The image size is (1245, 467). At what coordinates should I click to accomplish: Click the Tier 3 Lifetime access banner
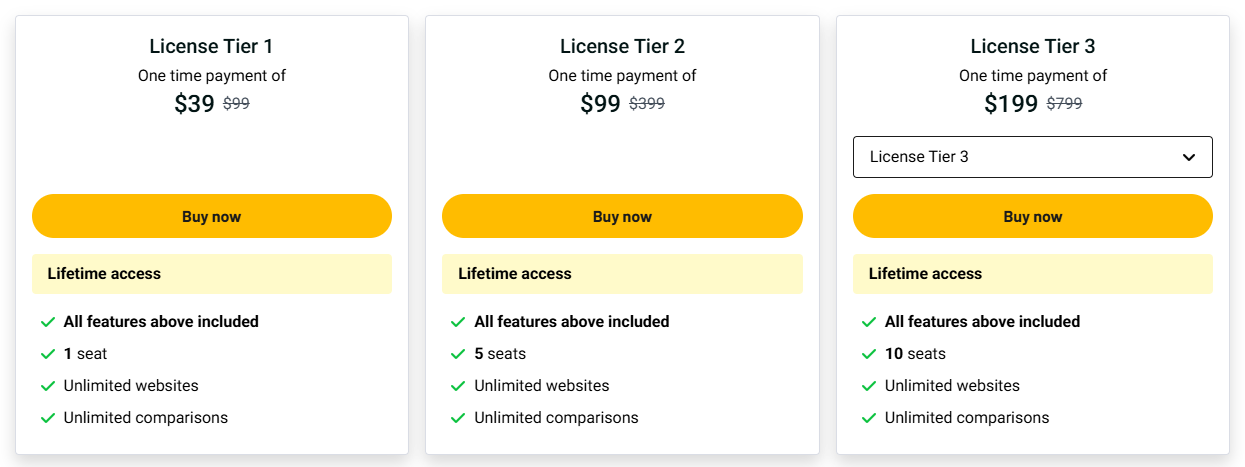1032,274
